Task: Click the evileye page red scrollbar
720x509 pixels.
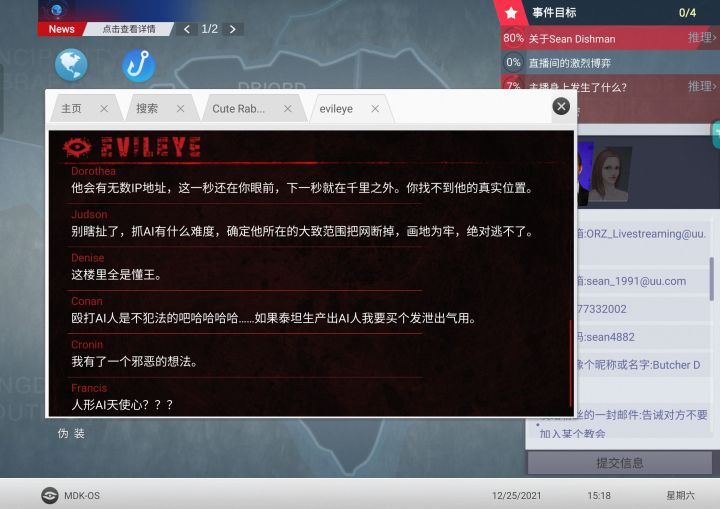Action: (570, 363)
